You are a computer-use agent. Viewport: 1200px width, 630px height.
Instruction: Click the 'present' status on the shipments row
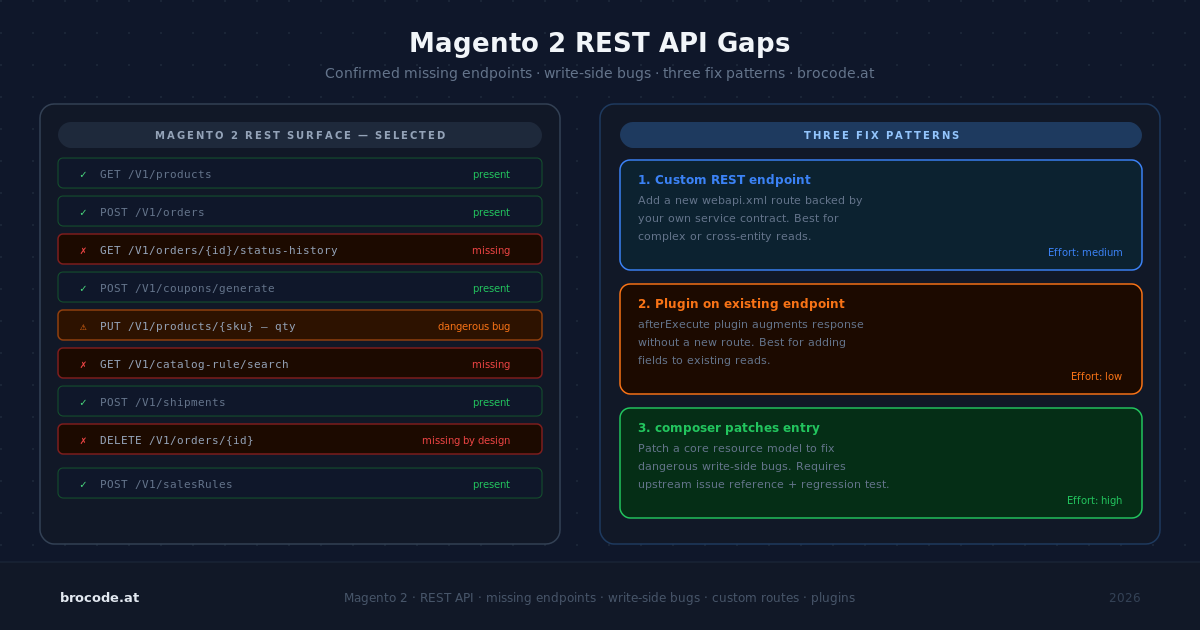pos(491,402)
